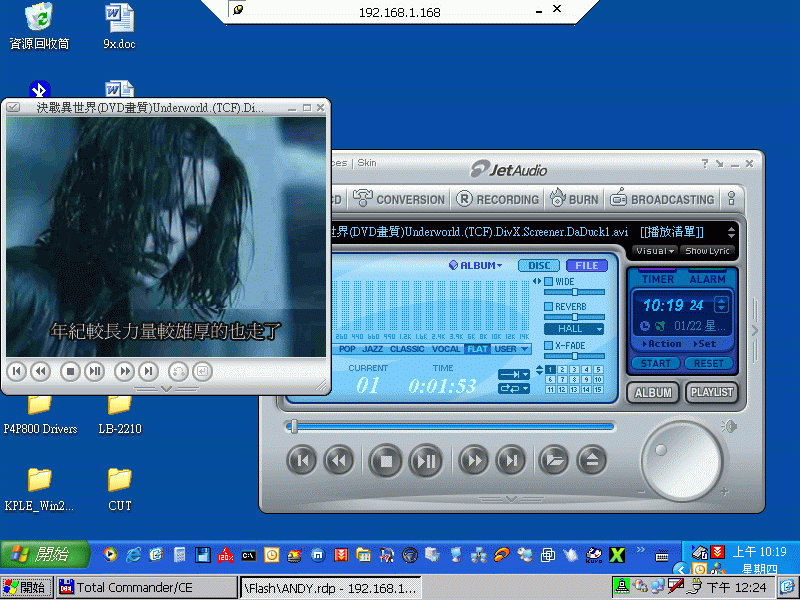Open Burn in JetAudio toolbar
The image size is (800, 600).
coord(574,199)
